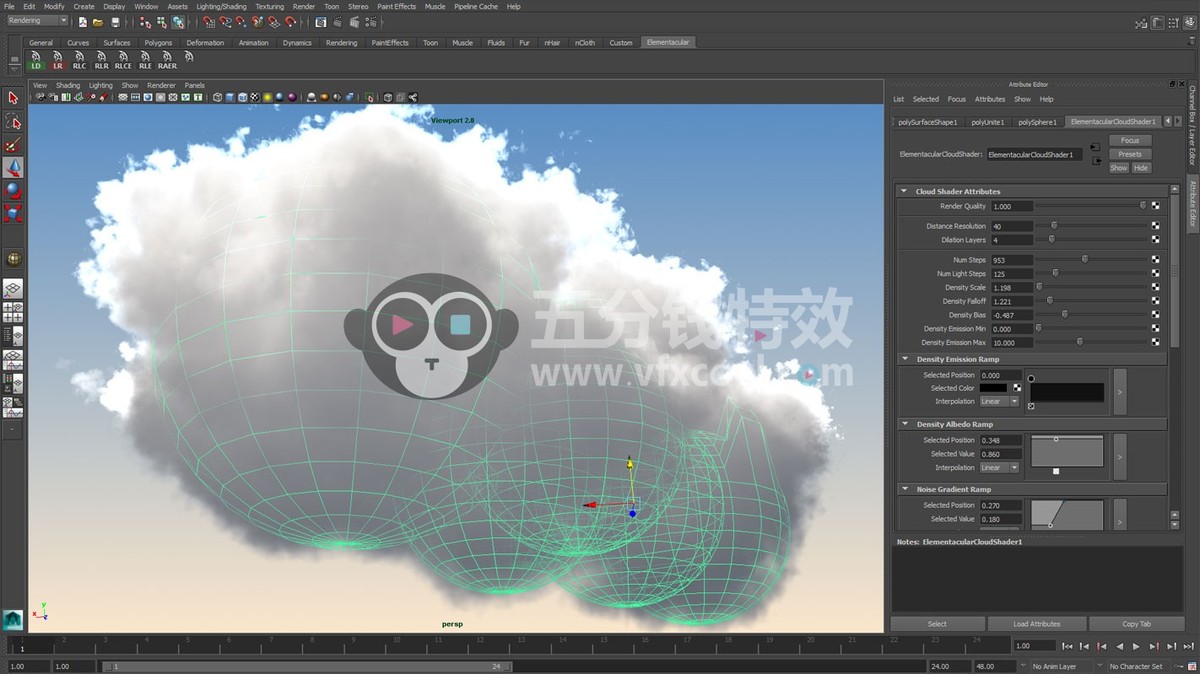
Task: Click the RLCE shelf icon
Action: pyautogui.click(x=123, y=60)
